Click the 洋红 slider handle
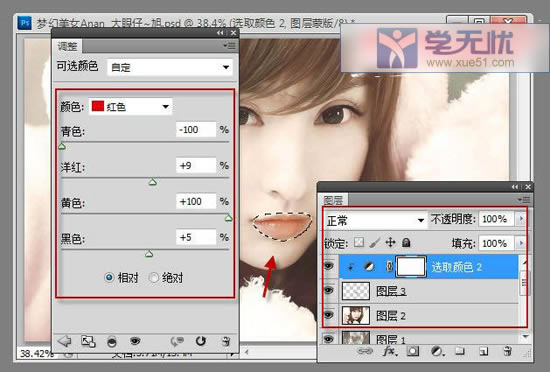Image resolution: width=550 pixels, height=372 pixels. [152, 182]
